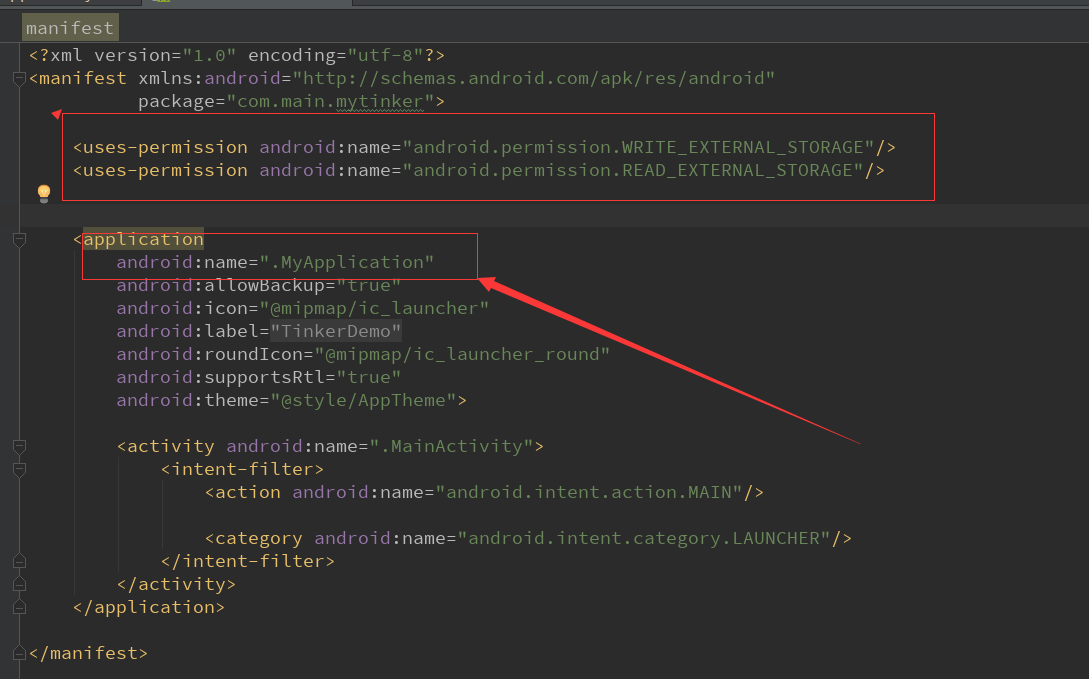This screenshot has height=679, width=1089.
Task: Click fold marker beside closing intent-filter tag
Action: 19,561
